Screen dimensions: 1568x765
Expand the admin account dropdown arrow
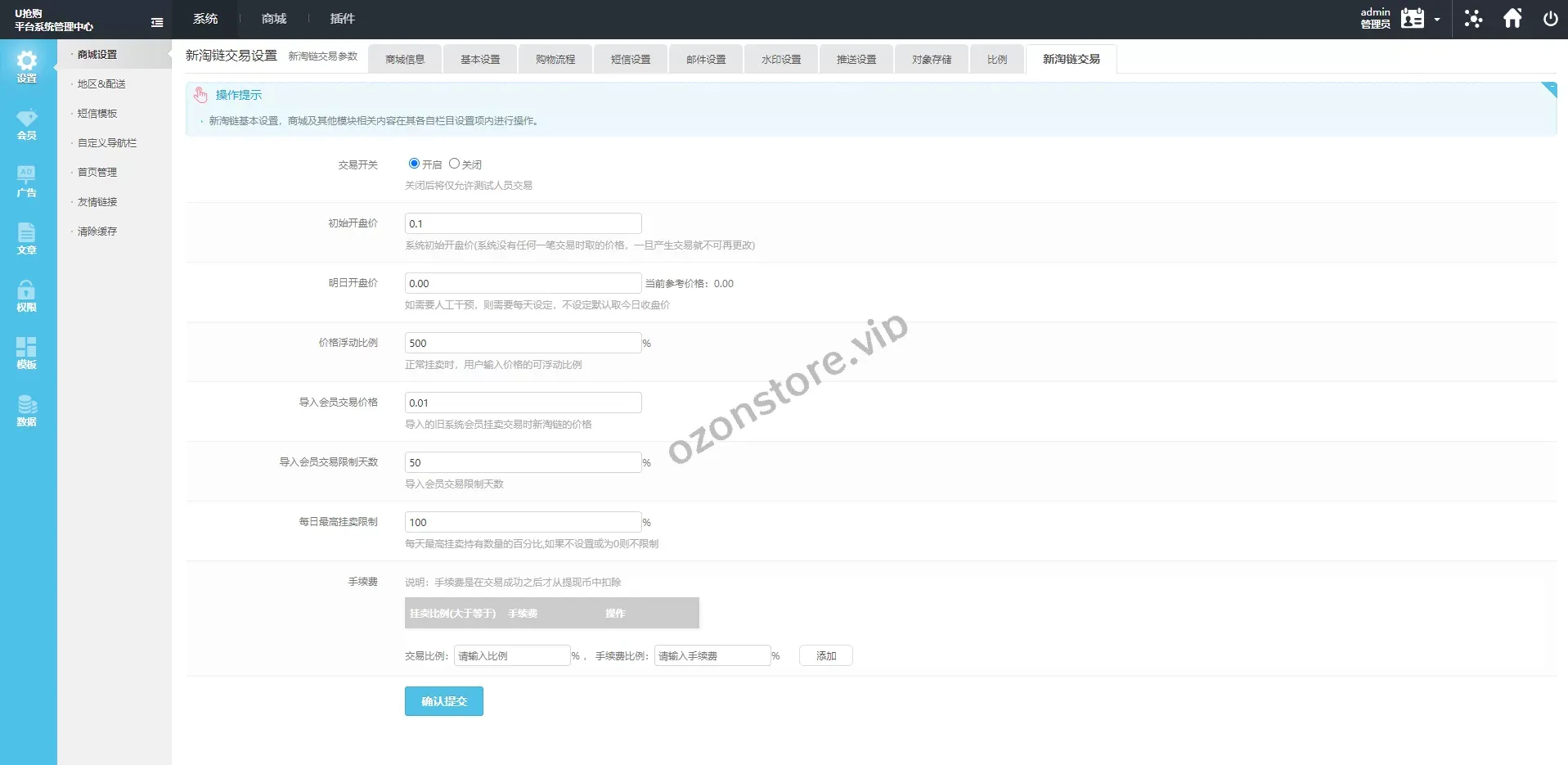point(1437,20)
